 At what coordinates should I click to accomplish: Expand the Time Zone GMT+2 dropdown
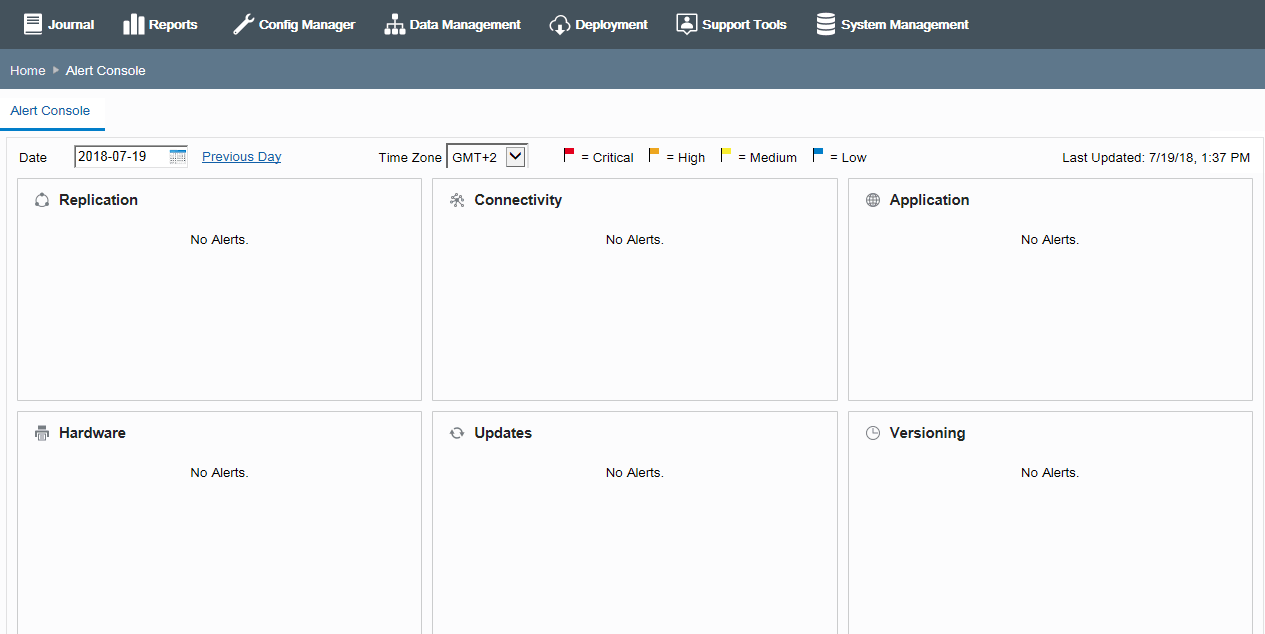[487, 156]
